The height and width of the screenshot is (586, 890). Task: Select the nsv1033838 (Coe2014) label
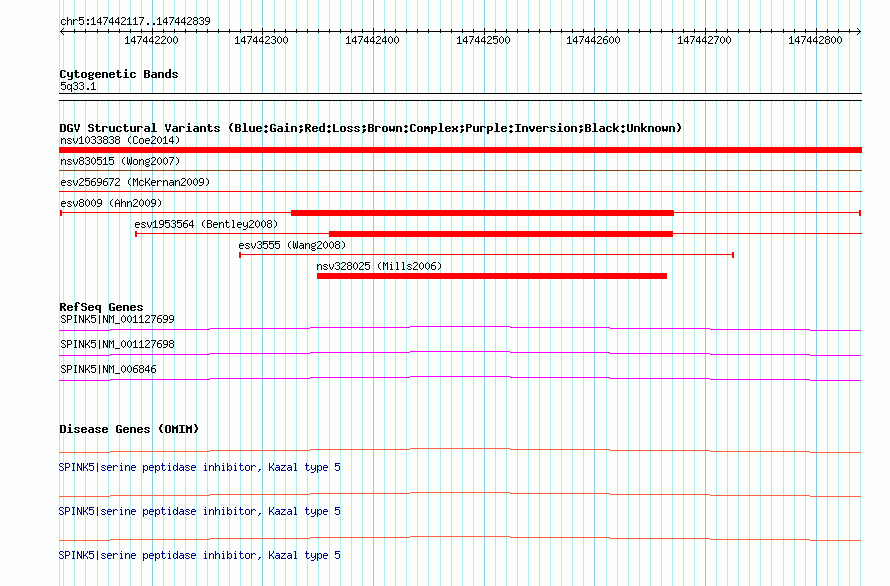[120, 140]
